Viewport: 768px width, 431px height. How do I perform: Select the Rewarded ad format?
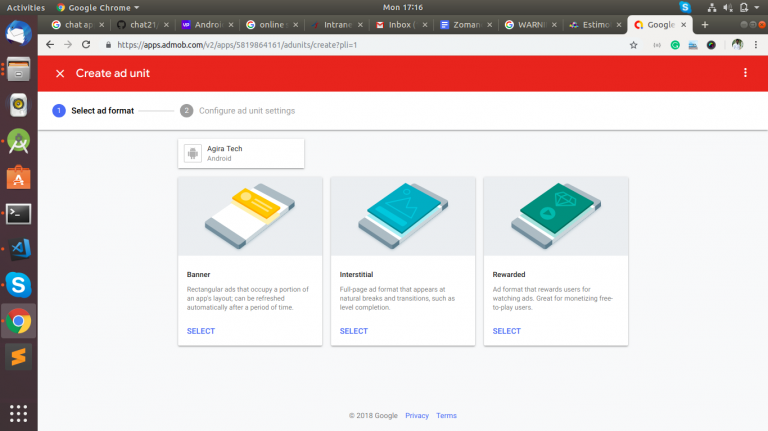pos(506,331)
